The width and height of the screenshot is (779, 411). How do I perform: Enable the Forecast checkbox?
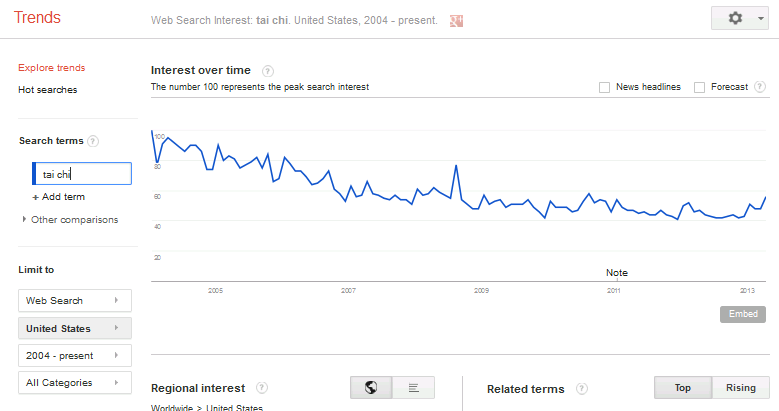tap(699, 87)
